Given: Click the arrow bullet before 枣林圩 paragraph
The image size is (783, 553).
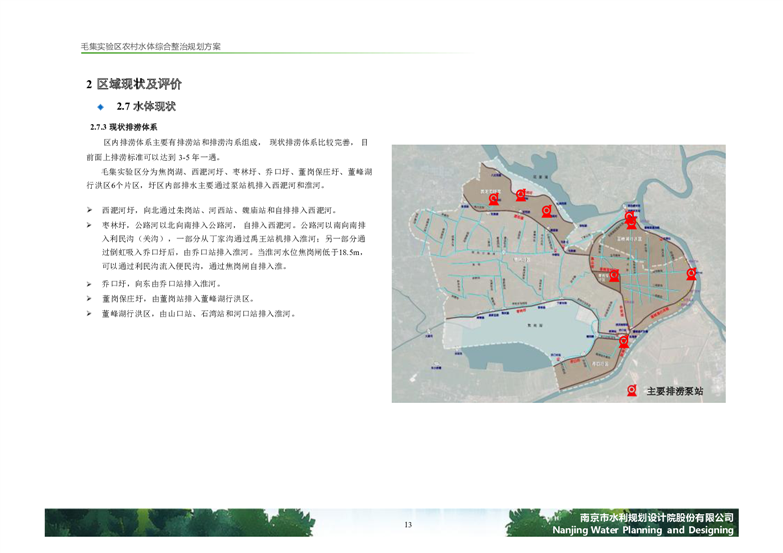Looking at the screenshot, I should [x=89, y=226].
